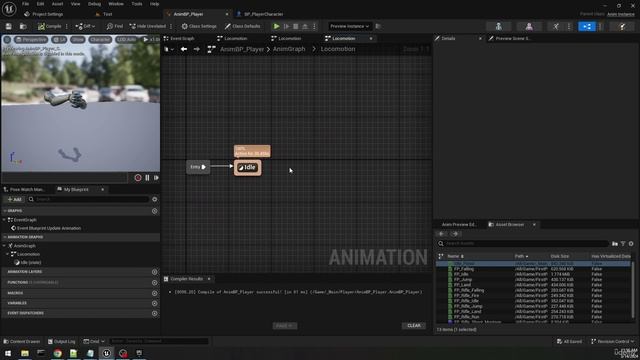This screenshot has height=360, width=640.
Task: Click AnimGraph in the breadcrumb
Action: (x=289, y=49)
